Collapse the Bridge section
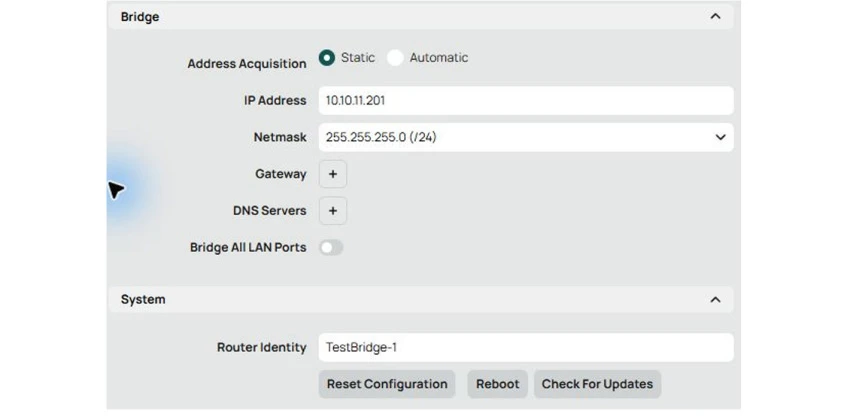850x416 pixels. (716, 16)
